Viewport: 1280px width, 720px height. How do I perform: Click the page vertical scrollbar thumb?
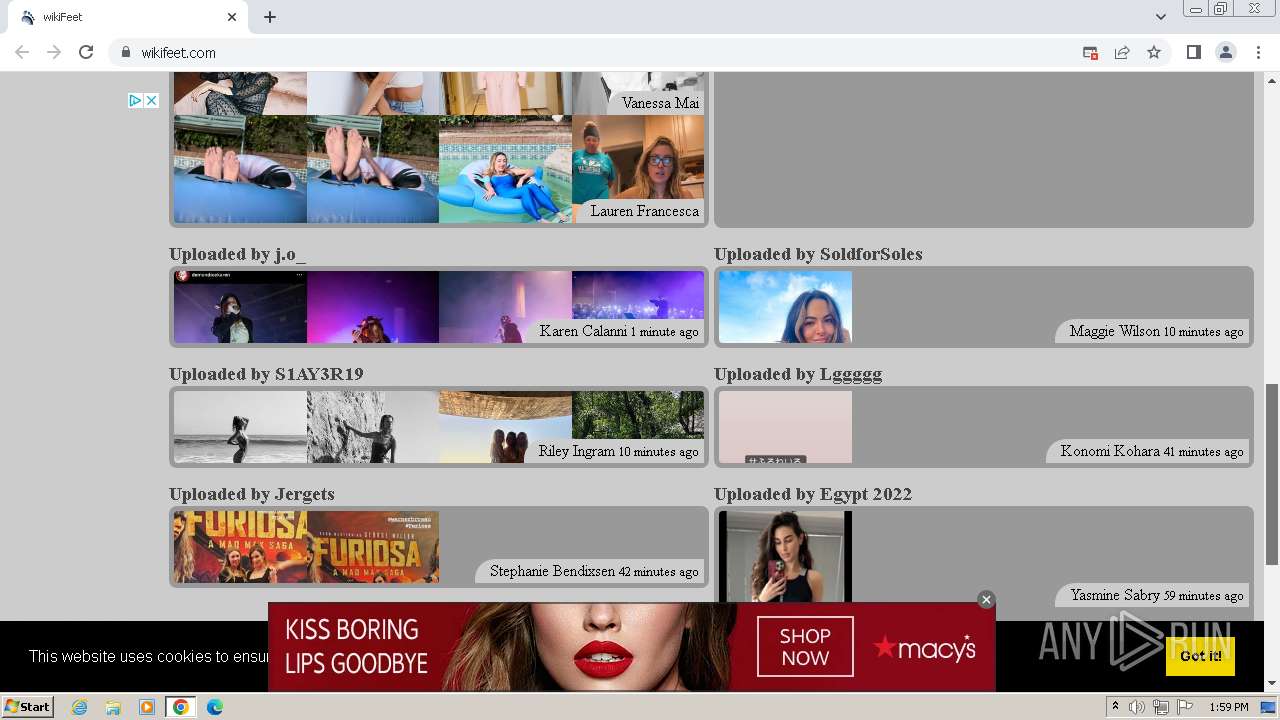click(x=1272, y=474)
